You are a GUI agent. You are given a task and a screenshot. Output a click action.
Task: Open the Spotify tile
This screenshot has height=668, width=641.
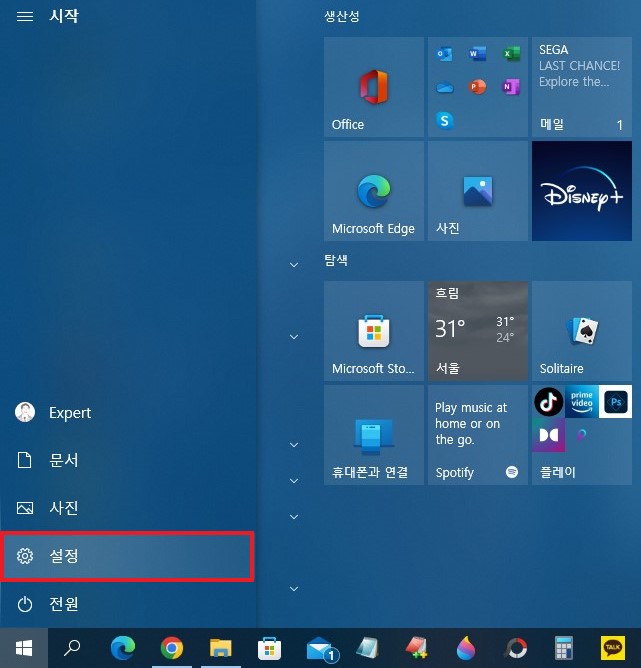tap(477, 435)
